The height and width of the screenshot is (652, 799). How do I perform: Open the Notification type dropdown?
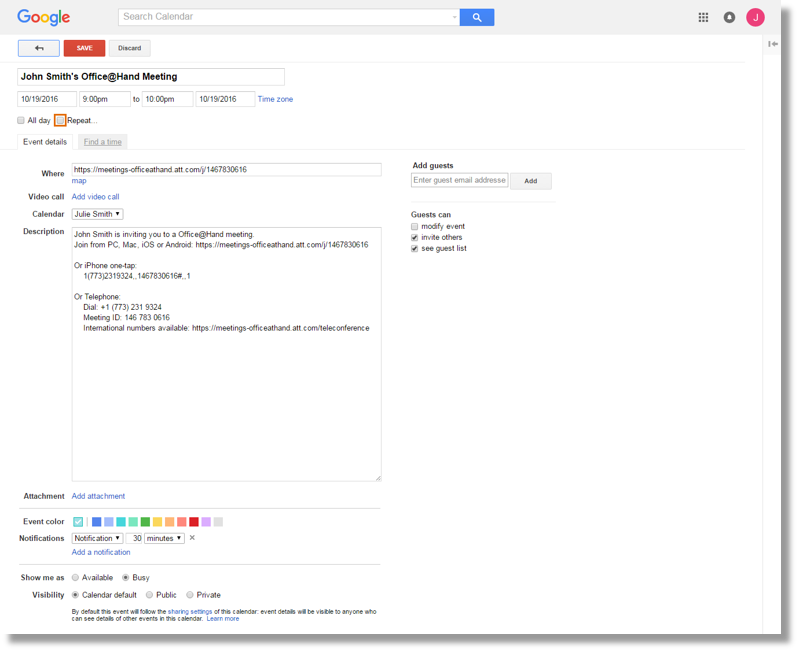coord(97,538)
